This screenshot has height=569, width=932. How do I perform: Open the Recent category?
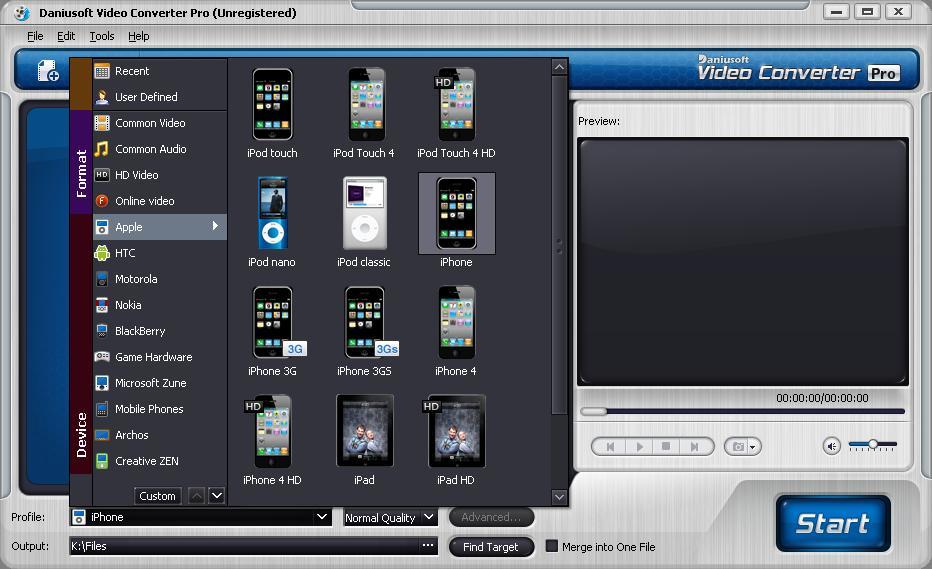(160, 71)
